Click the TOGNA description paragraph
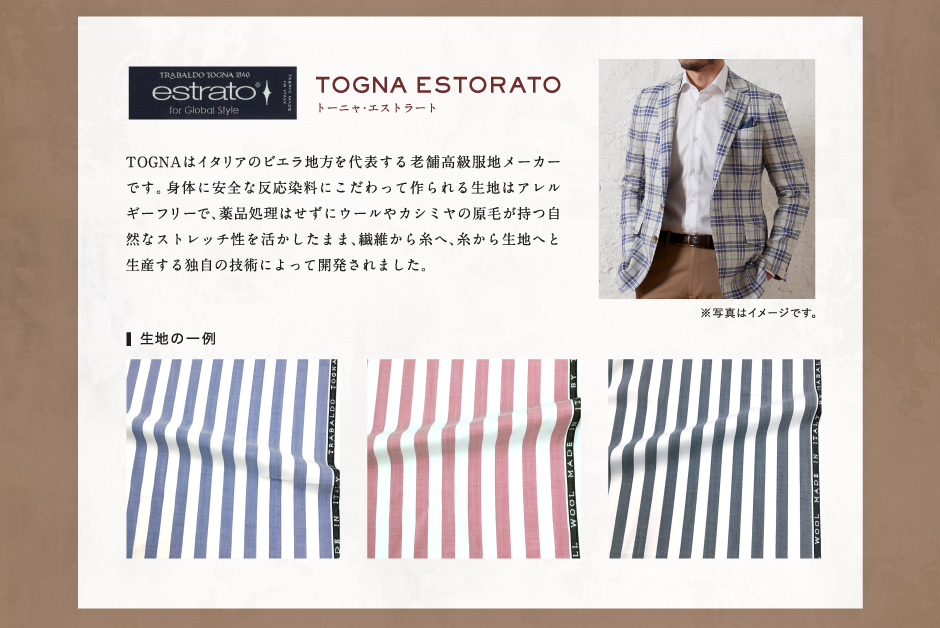Image resolution: width=940 pixels, height=628 pixels. [x=343, y=213]
